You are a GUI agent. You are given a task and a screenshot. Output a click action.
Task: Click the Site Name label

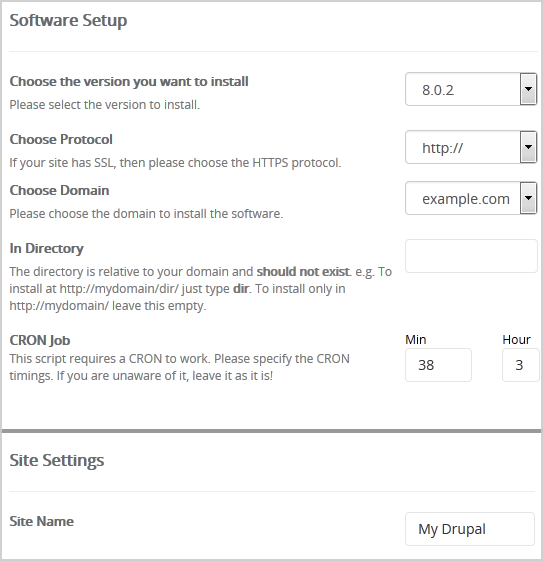pyautogui.click(x=41, y=521)
